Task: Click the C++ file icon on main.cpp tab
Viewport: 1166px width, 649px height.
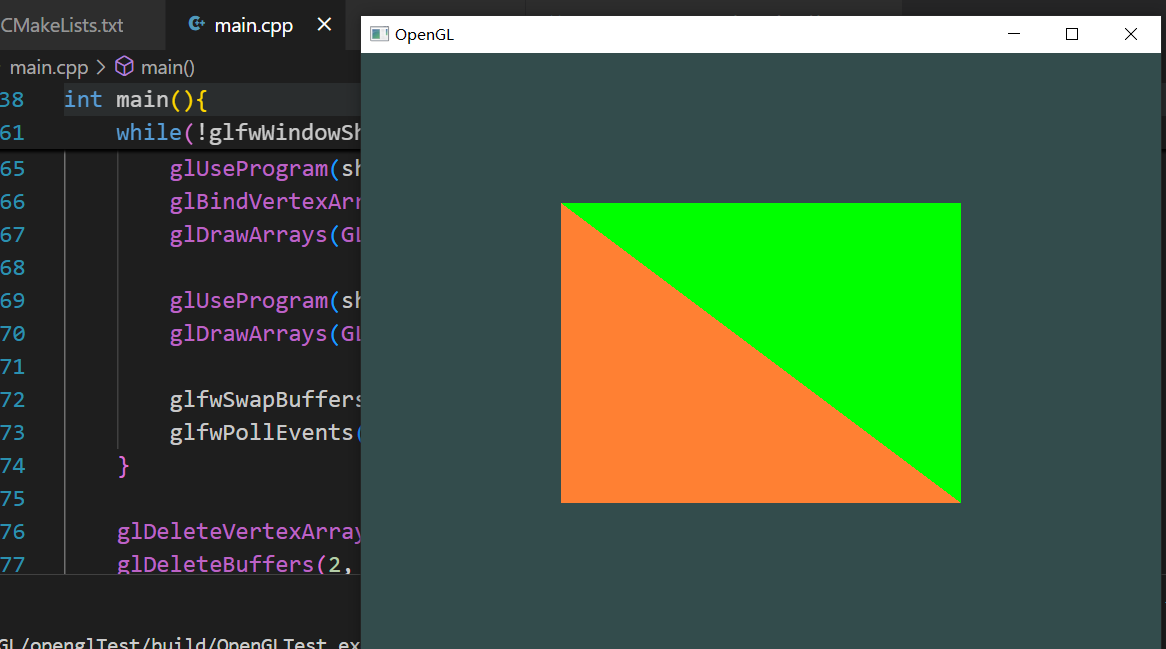Action: (x=197, y=25)
